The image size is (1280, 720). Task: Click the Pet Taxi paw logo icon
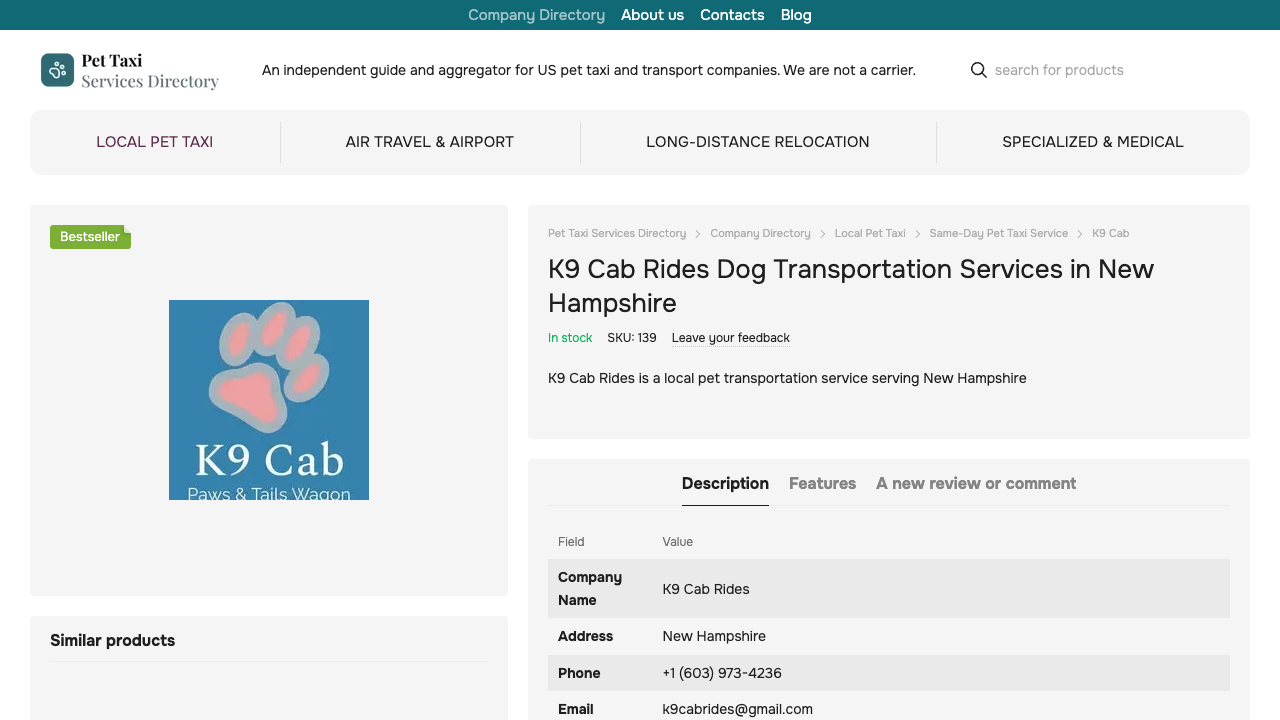click(57, 70)
